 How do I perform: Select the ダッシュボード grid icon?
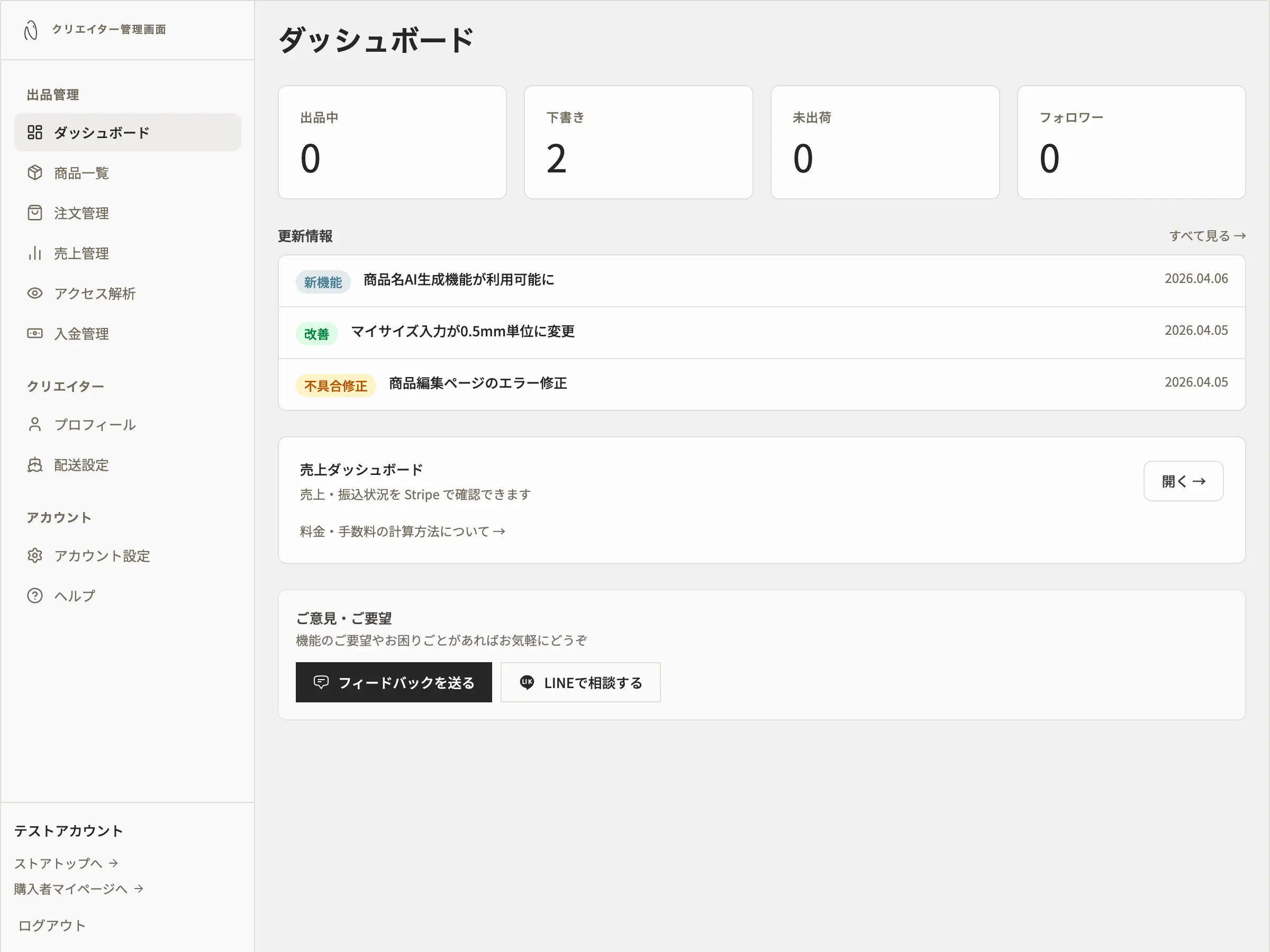point(35,132)
